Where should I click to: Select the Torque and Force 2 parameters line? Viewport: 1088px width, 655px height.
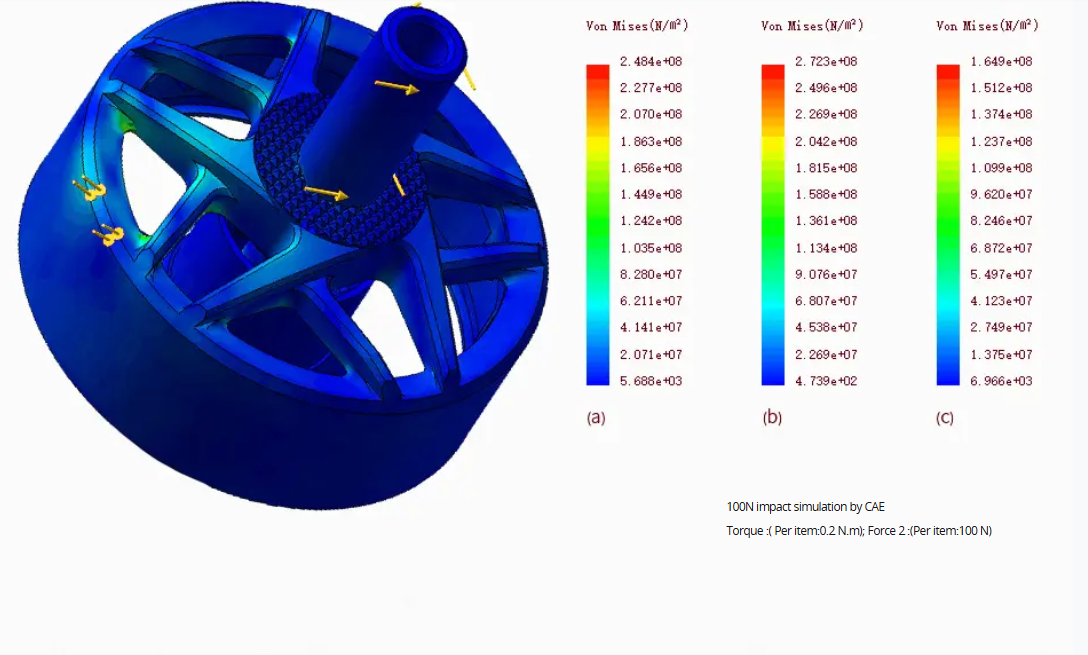(858, 531)
